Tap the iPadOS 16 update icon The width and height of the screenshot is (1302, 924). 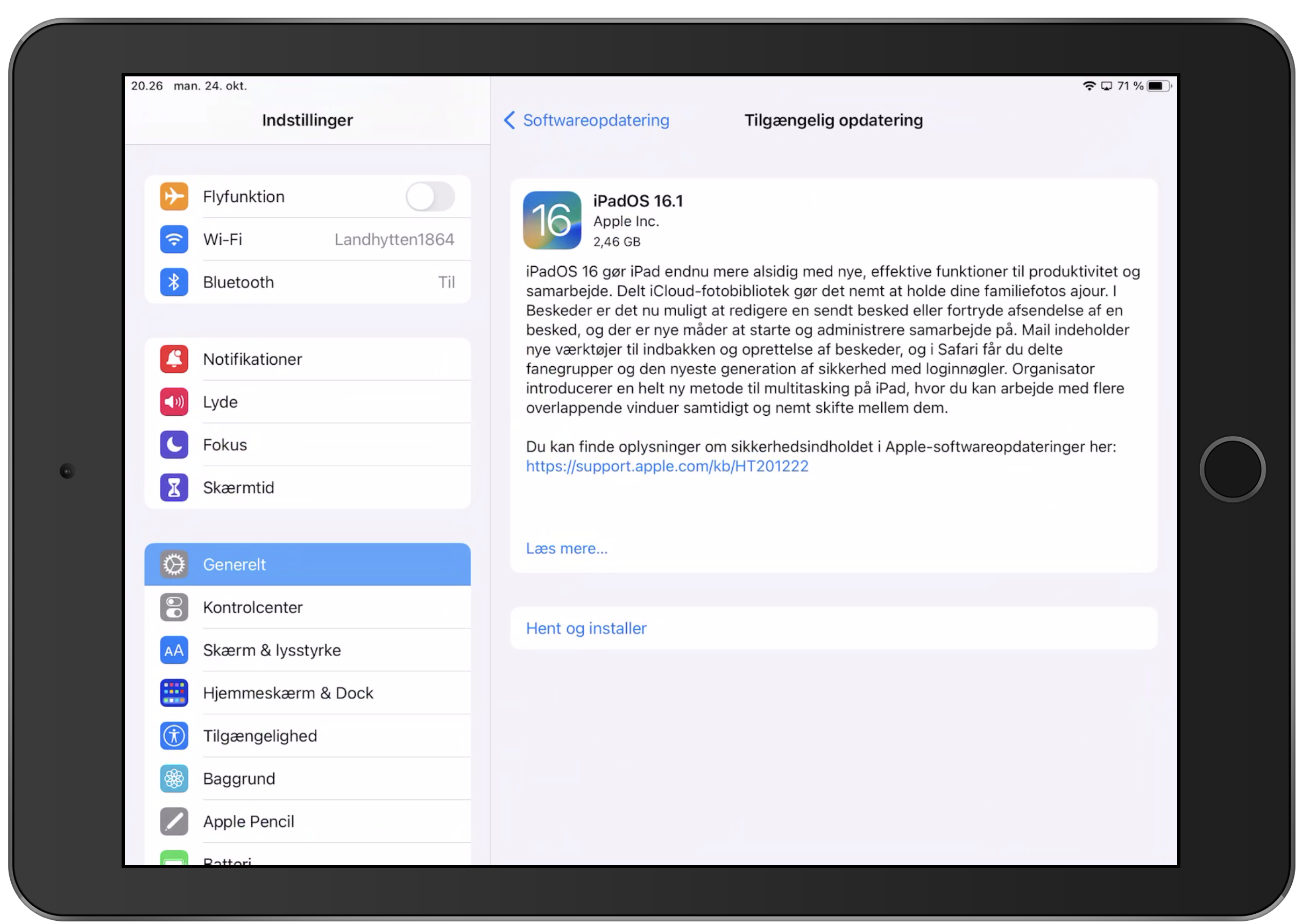click(552, 220)
